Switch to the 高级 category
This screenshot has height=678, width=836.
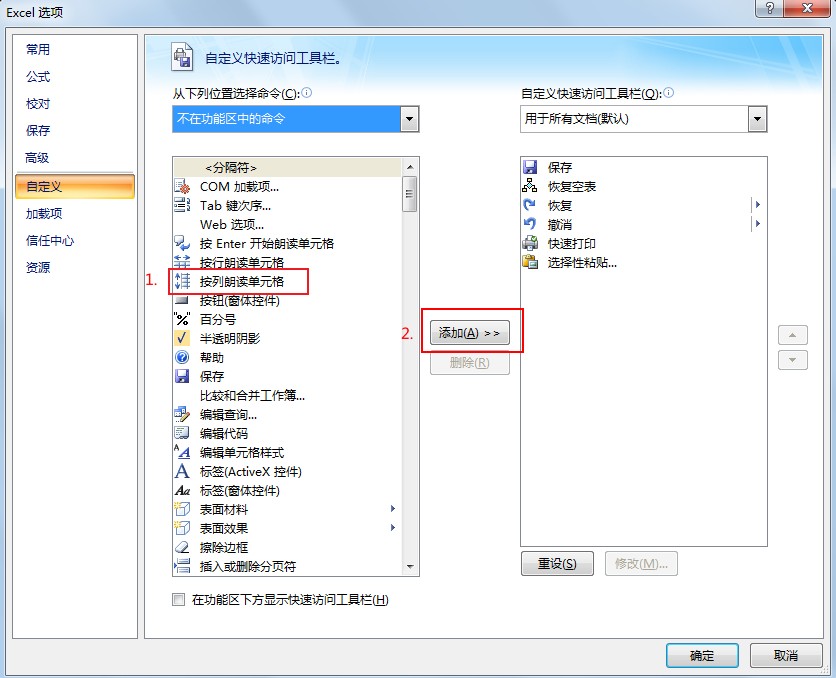[x=37, y=158]
